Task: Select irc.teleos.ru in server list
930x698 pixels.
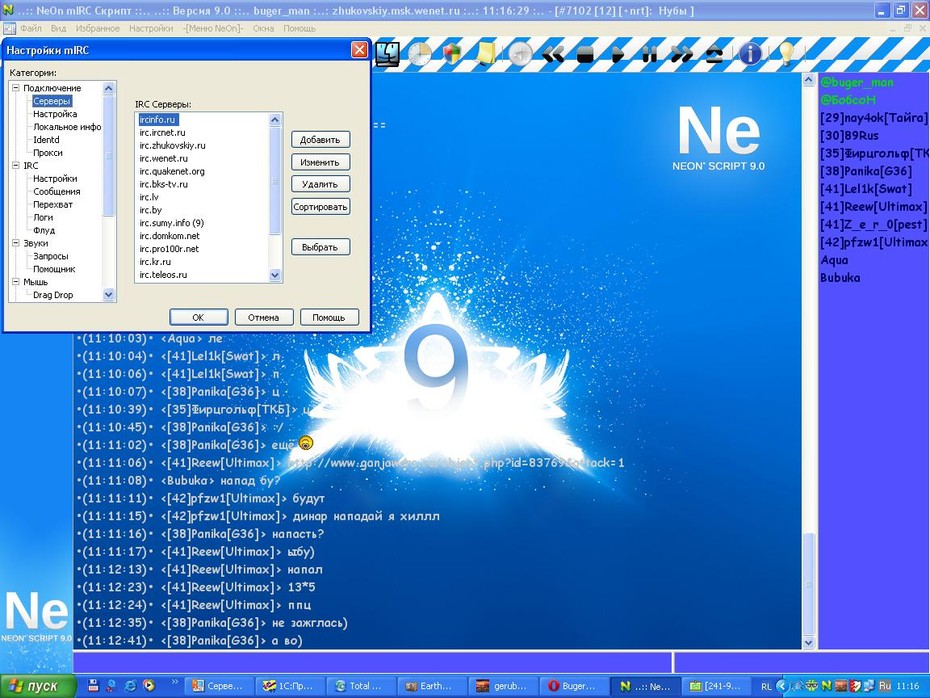Action: pyautogui.click(x=163, y=275)
